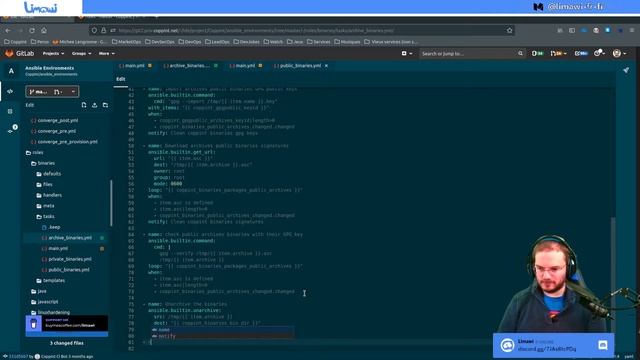The image size is (640, 360).
Task: Switch to the archive_binaries editor tab
Action: 190,66
